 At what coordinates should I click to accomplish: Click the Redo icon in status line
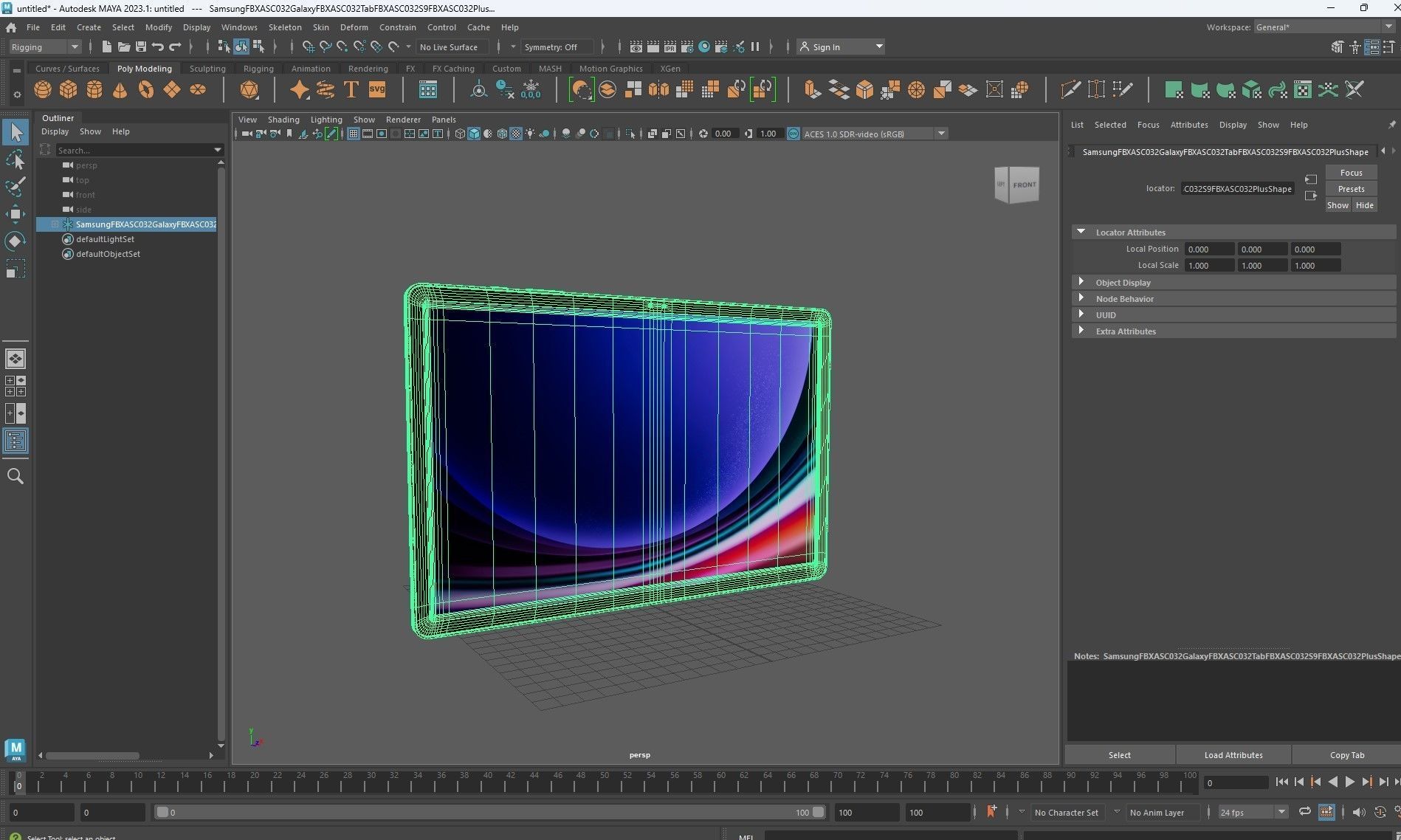tap(176, 47)
